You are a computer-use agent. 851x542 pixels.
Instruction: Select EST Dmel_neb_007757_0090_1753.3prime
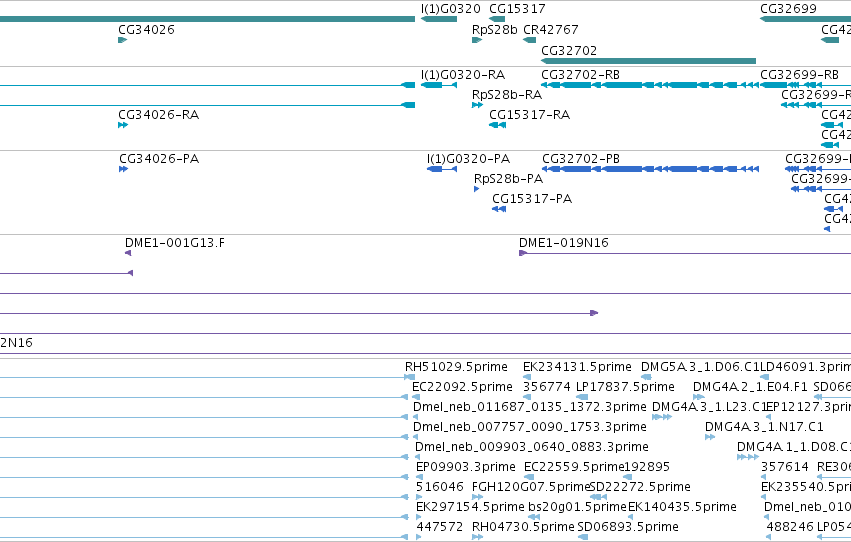[x=530, y=427]
